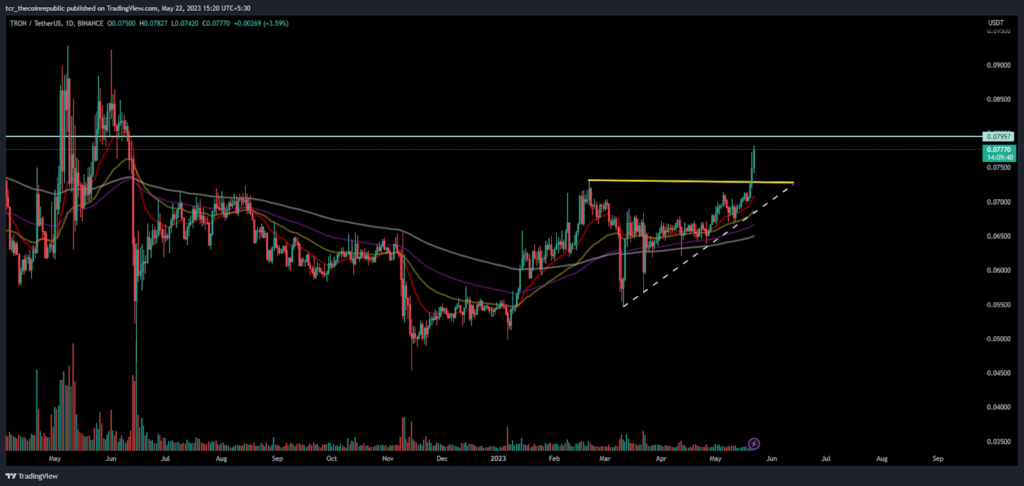1024x486 pixels.
Task: Click the first Sep label on time axis
Action: pyautogui.click(x=277, y=459)
